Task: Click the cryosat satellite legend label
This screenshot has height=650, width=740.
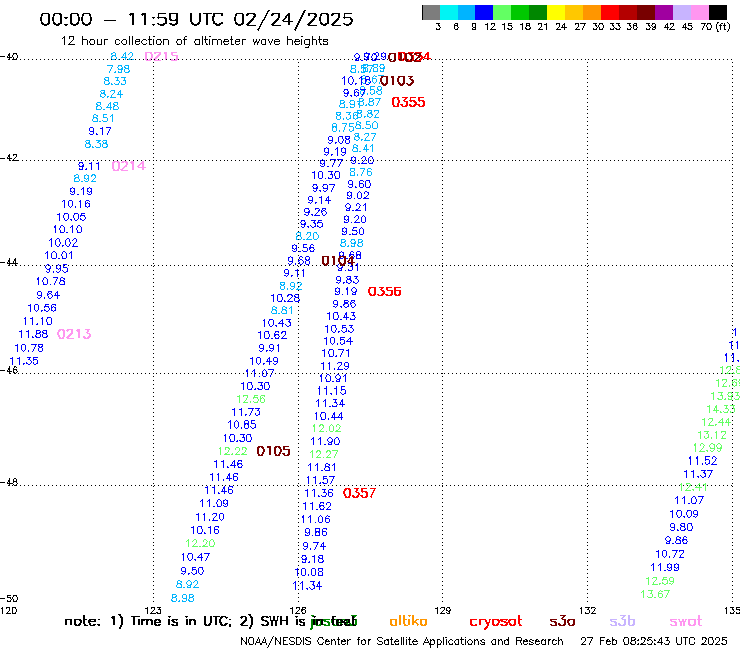Action: click(x=496, y=621)
